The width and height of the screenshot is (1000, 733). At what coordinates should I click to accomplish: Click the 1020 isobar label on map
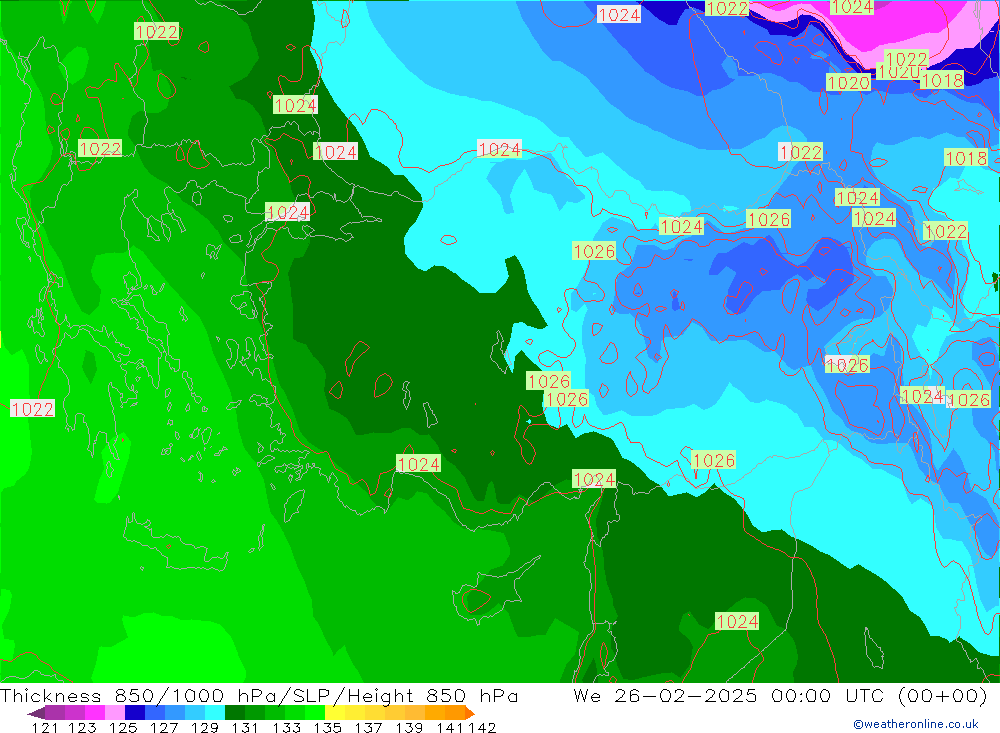(848, 82)
